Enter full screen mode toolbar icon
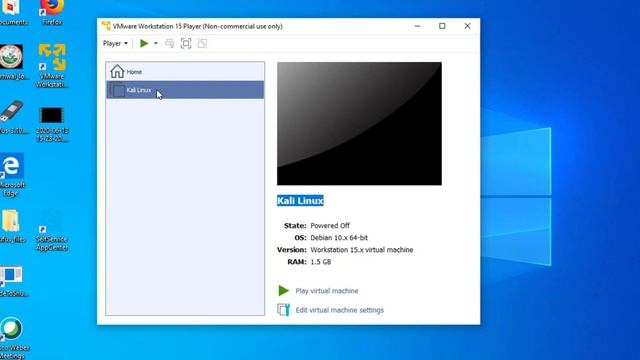Viewport: 640px width, 360px height. [x=186, y=43]
